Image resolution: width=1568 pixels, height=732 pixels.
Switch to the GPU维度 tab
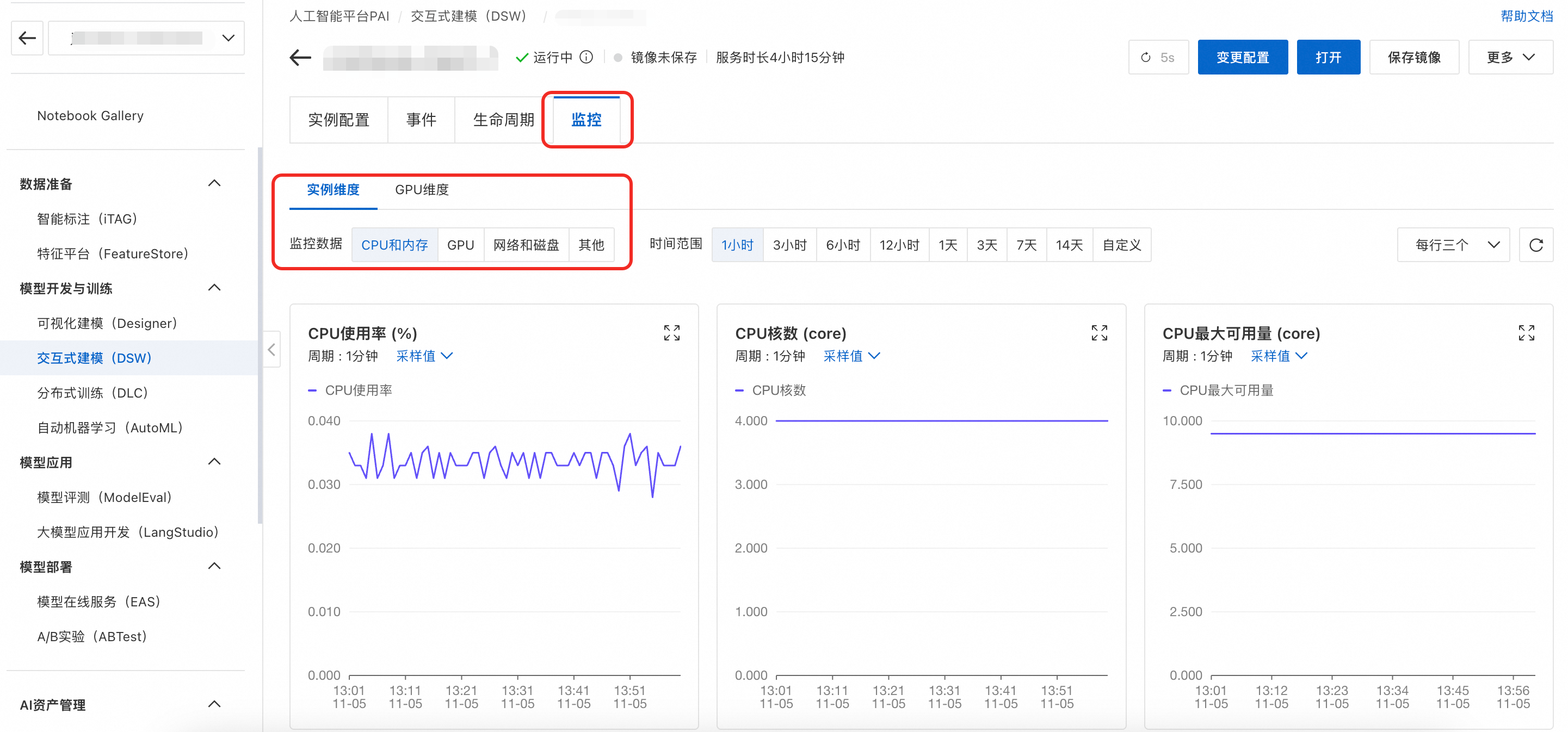tap(421, 190)
